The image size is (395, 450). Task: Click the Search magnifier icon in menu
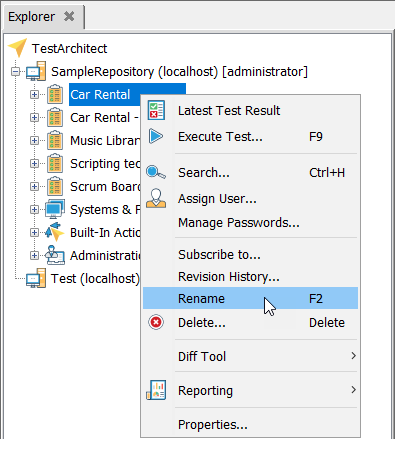(156, 172)
